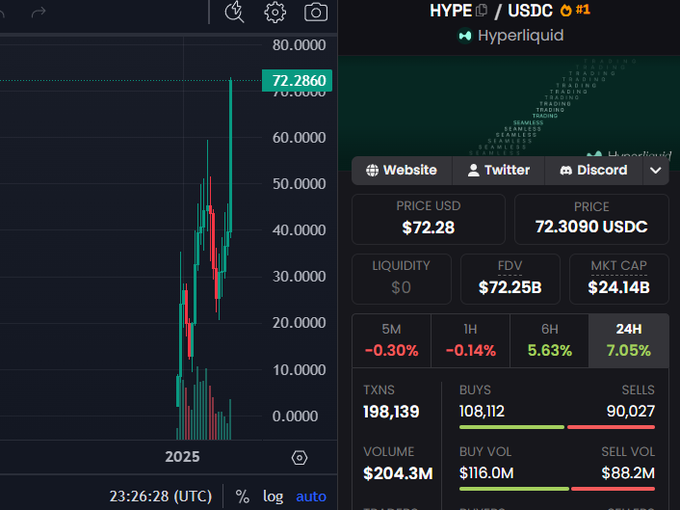Click the VOLUME $204.3M value

398,473
